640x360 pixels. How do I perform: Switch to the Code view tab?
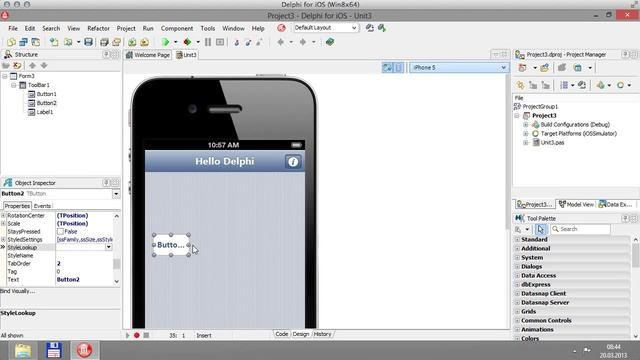tap(281, 334)
